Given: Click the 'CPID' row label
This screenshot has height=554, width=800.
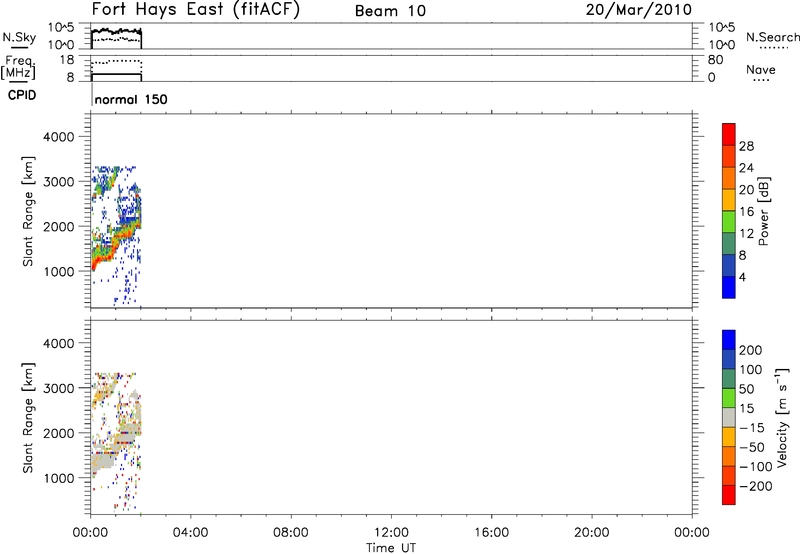Looking at the screenshot, I should (22, 95).
